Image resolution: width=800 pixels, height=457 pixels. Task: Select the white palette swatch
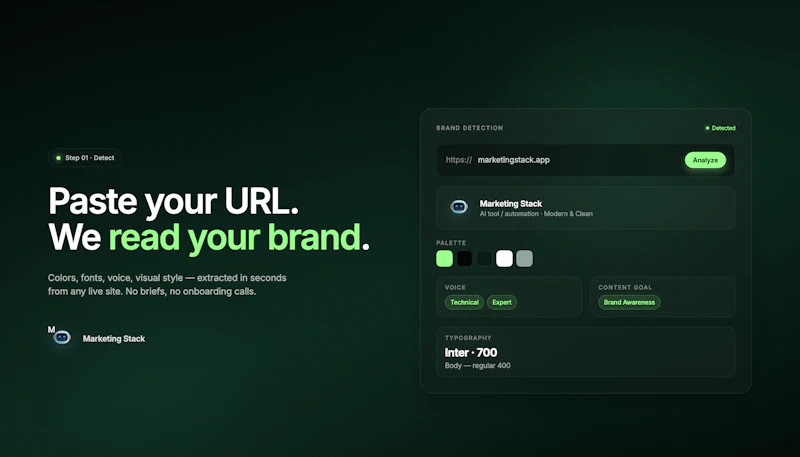pos(504,259)
